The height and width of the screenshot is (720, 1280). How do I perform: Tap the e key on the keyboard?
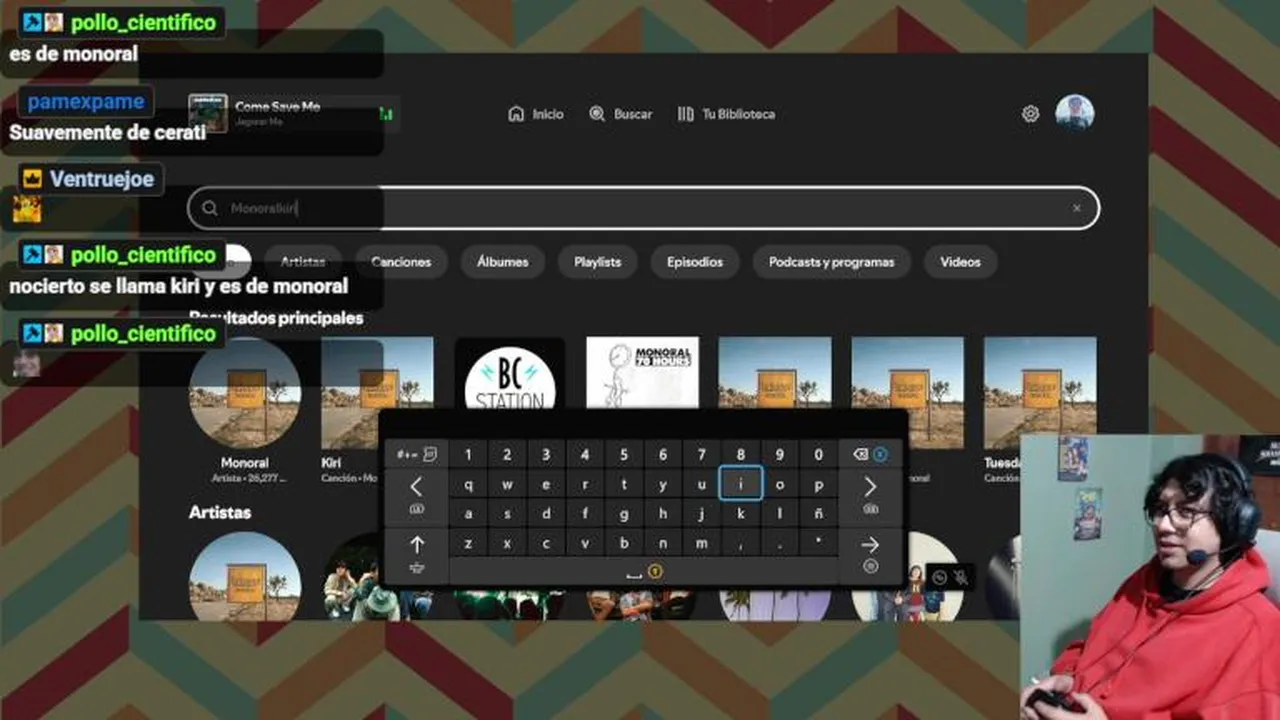click(x=546, y=485)
